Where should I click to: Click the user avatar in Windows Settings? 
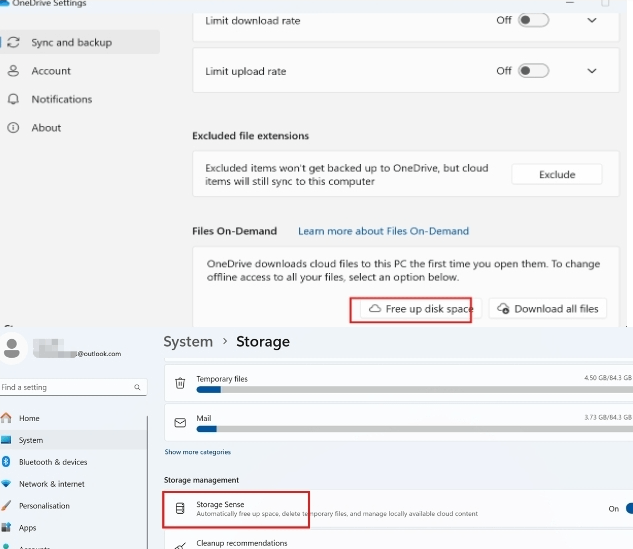click(x=12, y=348)
